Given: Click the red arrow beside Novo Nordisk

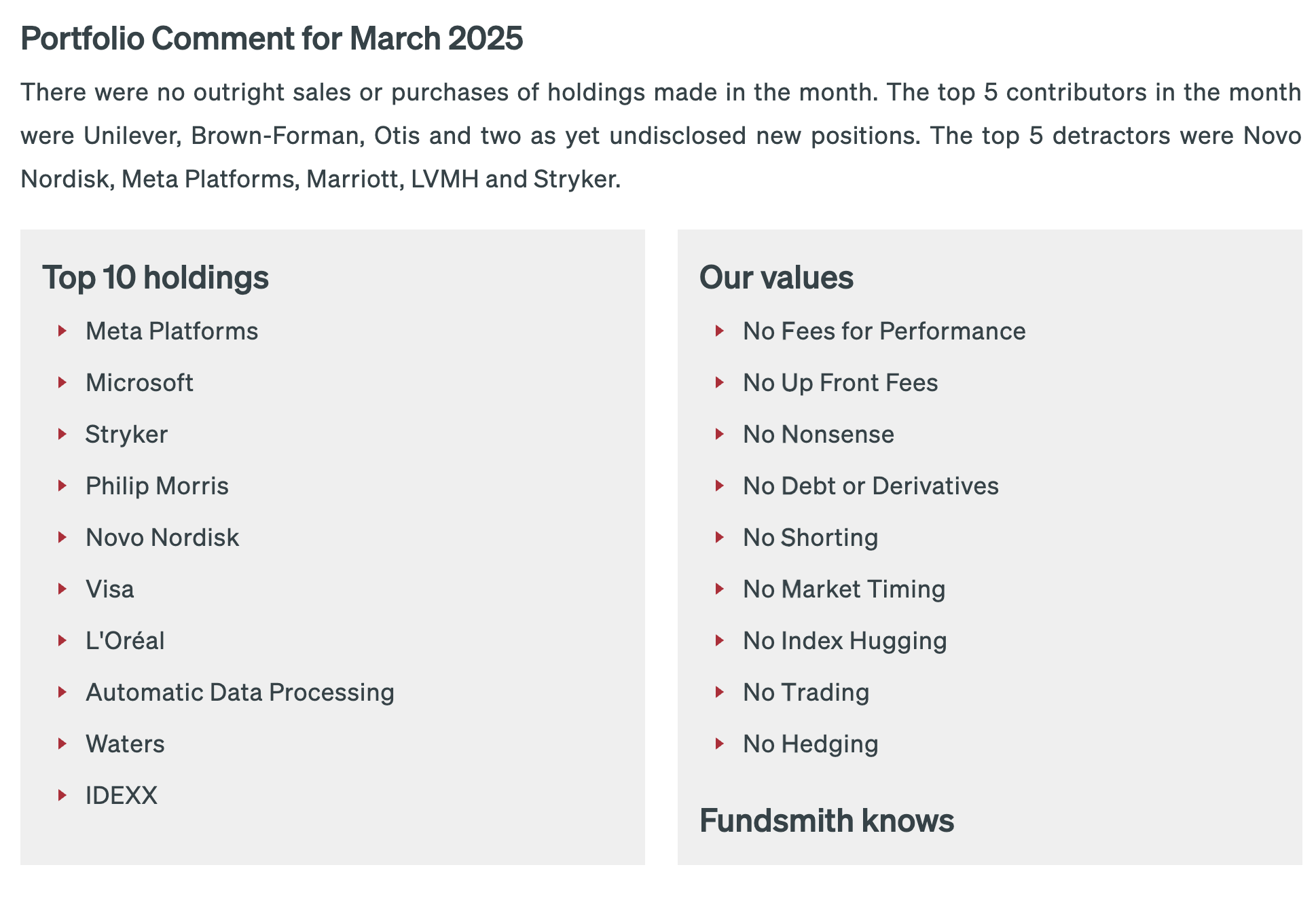Looking at the screenshot, I should click(62, 538).
